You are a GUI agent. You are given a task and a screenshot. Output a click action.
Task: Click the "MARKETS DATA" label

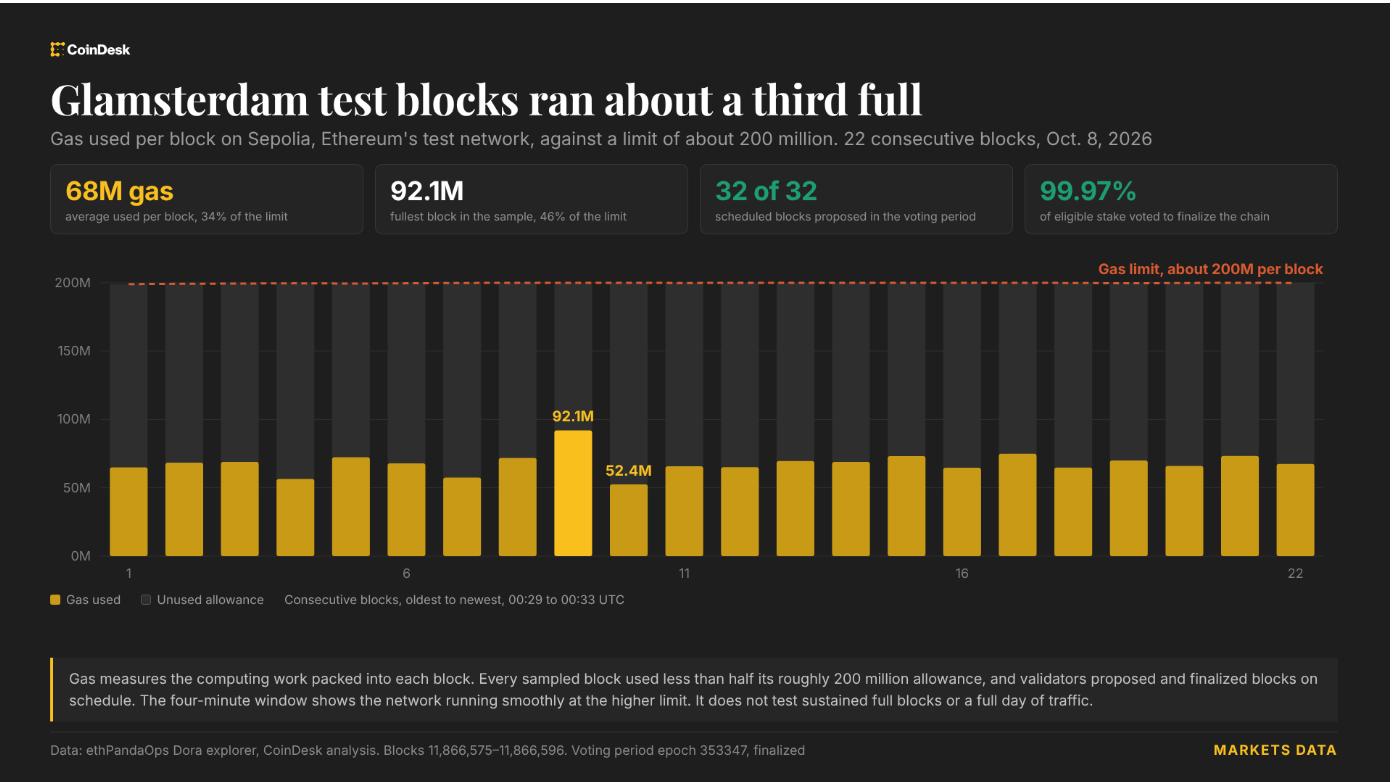pos(1275,750)
